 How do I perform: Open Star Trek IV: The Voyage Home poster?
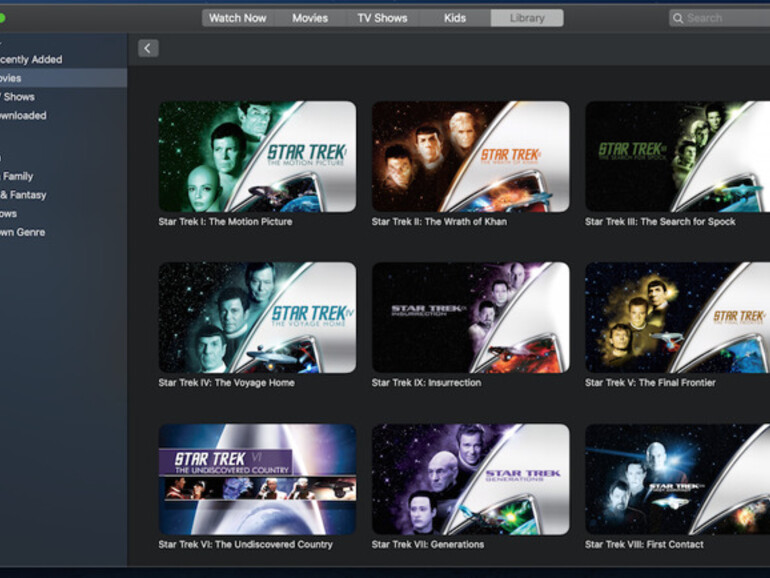257,317
